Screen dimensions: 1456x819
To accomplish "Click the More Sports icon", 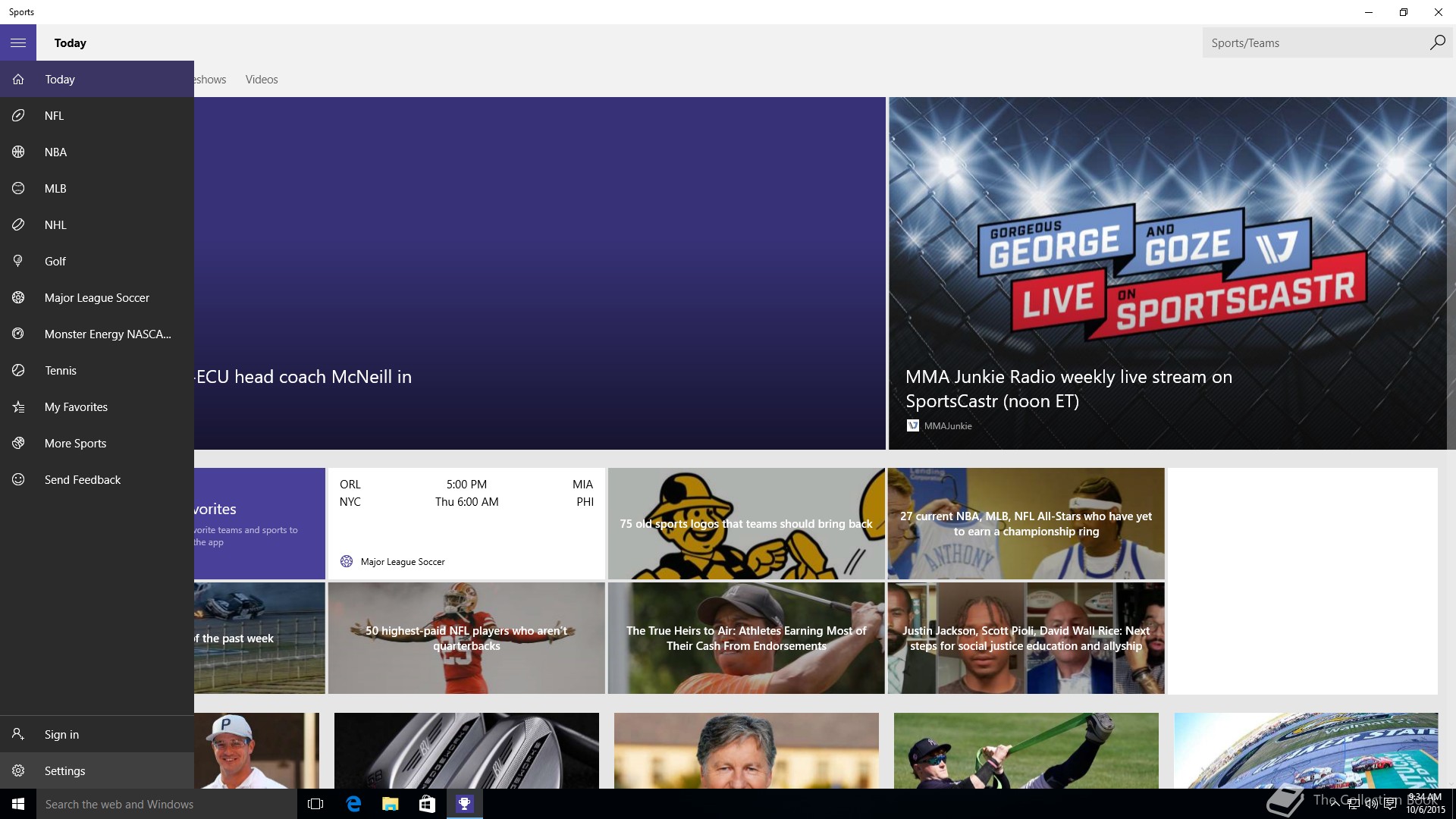I will pyautogui.click(x=18, y=443).
